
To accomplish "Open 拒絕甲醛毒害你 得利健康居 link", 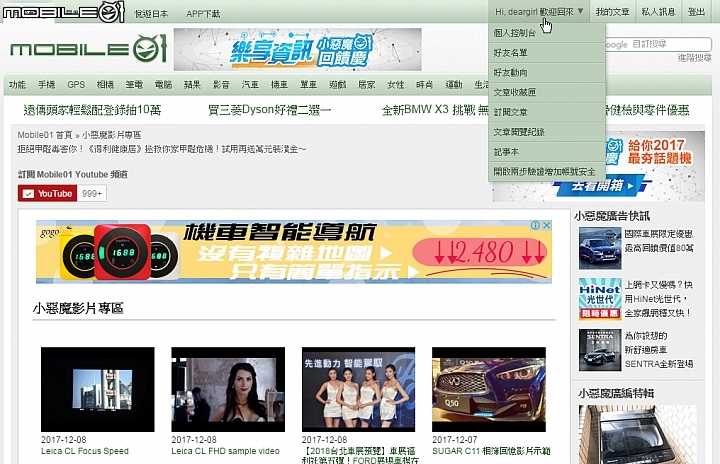I will 162,149.
